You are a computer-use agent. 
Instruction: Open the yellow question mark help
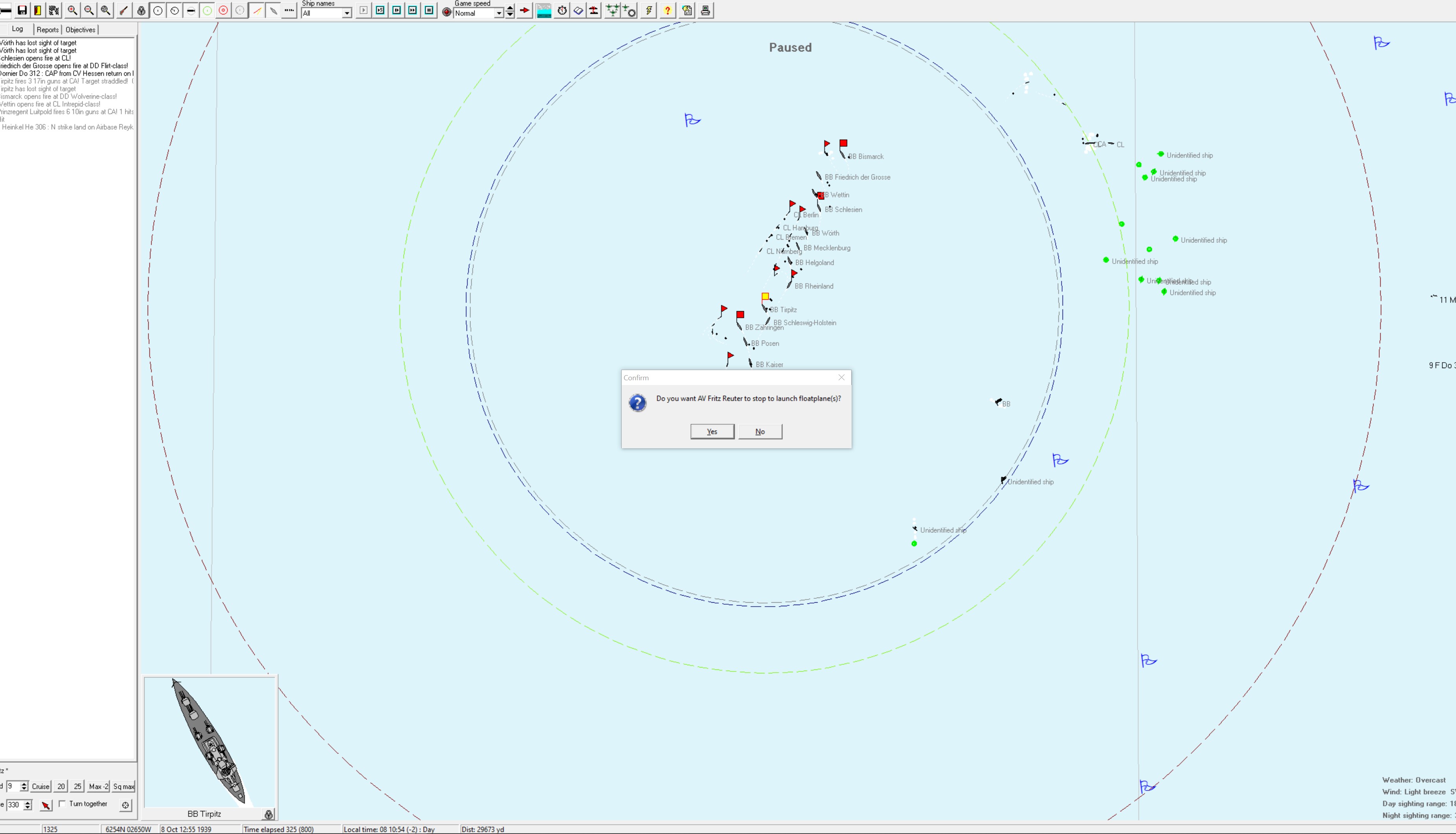pyautogui.click(x=667, y=10)
